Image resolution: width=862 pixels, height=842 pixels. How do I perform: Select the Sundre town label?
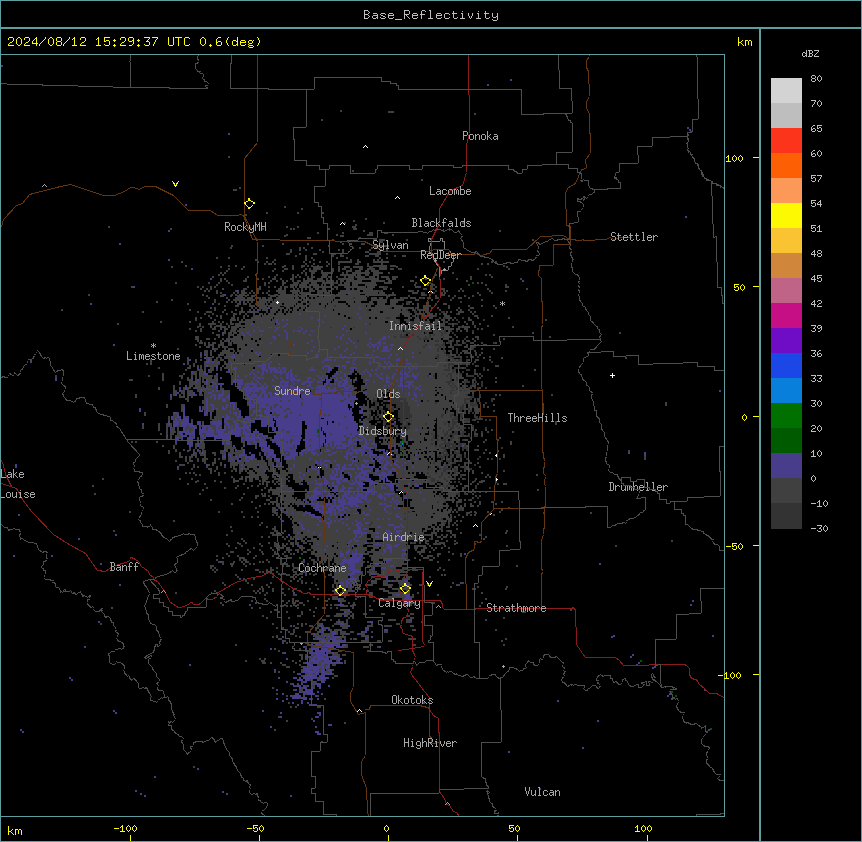point(292,391)
